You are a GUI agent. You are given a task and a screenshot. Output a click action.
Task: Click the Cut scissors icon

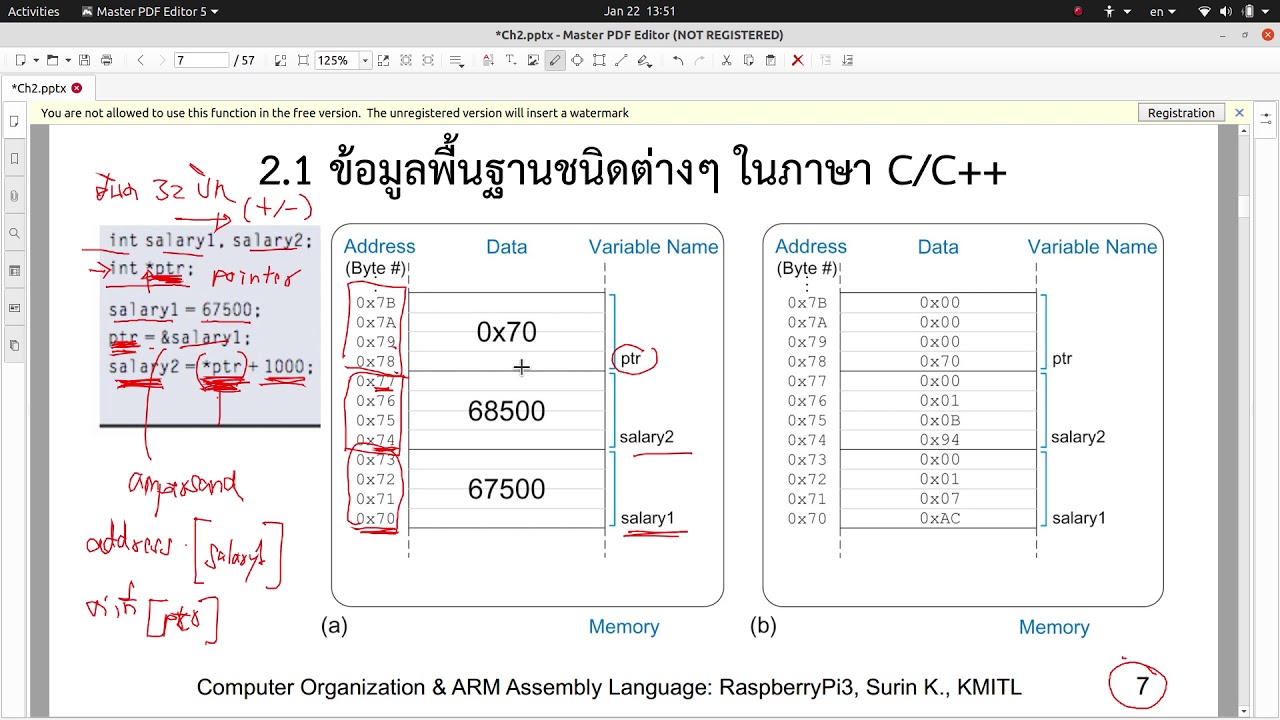coord(727,60)
